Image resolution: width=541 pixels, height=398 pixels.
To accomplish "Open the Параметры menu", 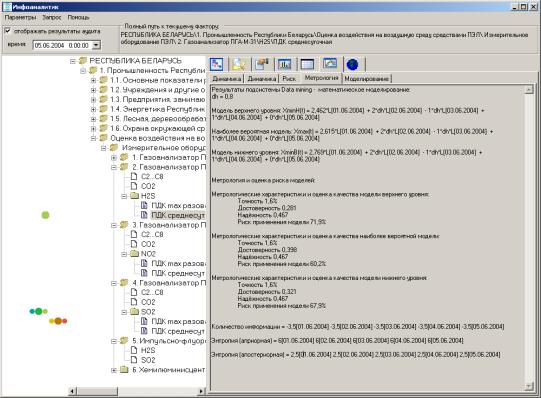I will [20, 17].
